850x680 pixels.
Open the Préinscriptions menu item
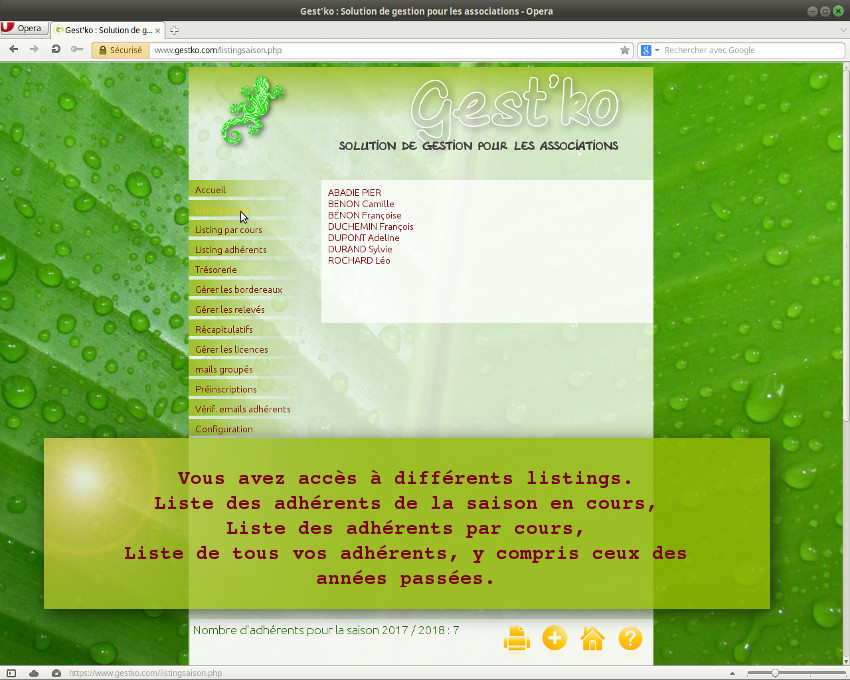coord(226,389)
